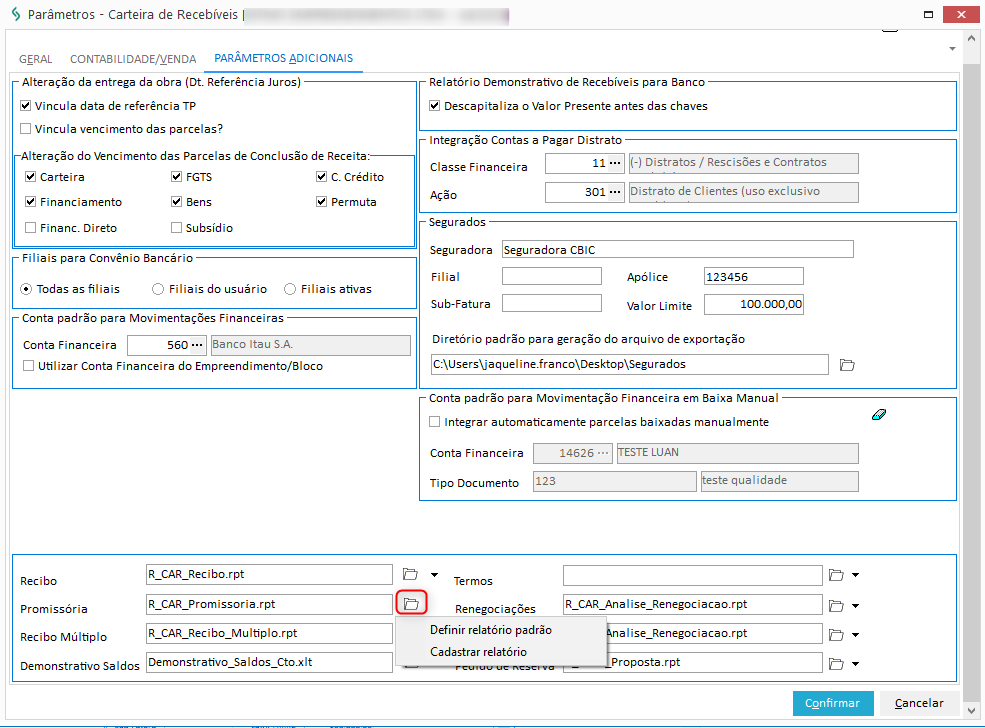Expand the dropdown arrow next to Recibo
Screen dimensions: 985x728
[434, 575]
